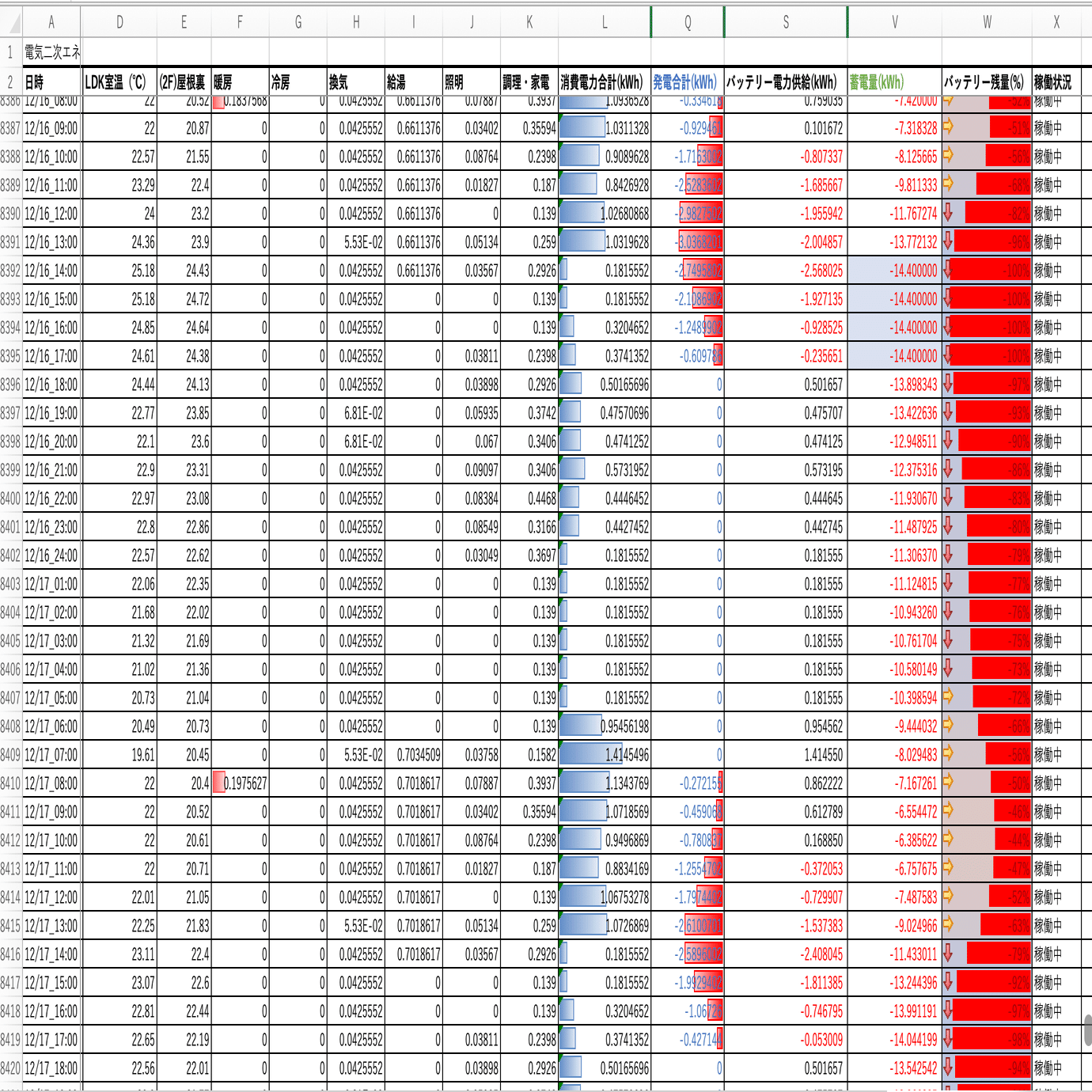Click the バッテリー残量(%) header cell
Viewport: 1092px width, 1092px height.
coord(987,82)
